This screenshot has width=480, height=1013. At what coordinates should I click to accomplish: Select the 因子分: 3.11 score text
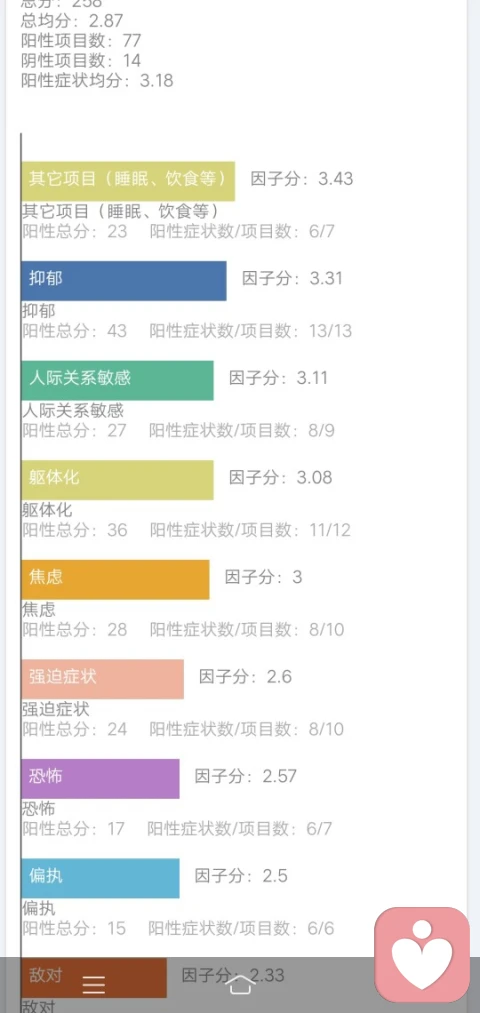pos(278,378)
